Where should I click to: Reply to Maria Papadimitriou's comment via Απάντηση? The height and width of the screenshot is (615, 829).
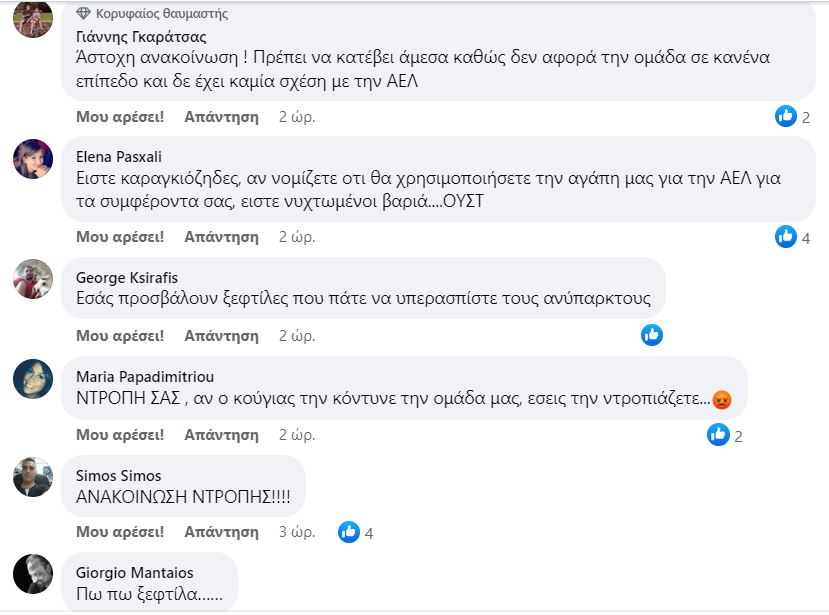click(221, 435)
